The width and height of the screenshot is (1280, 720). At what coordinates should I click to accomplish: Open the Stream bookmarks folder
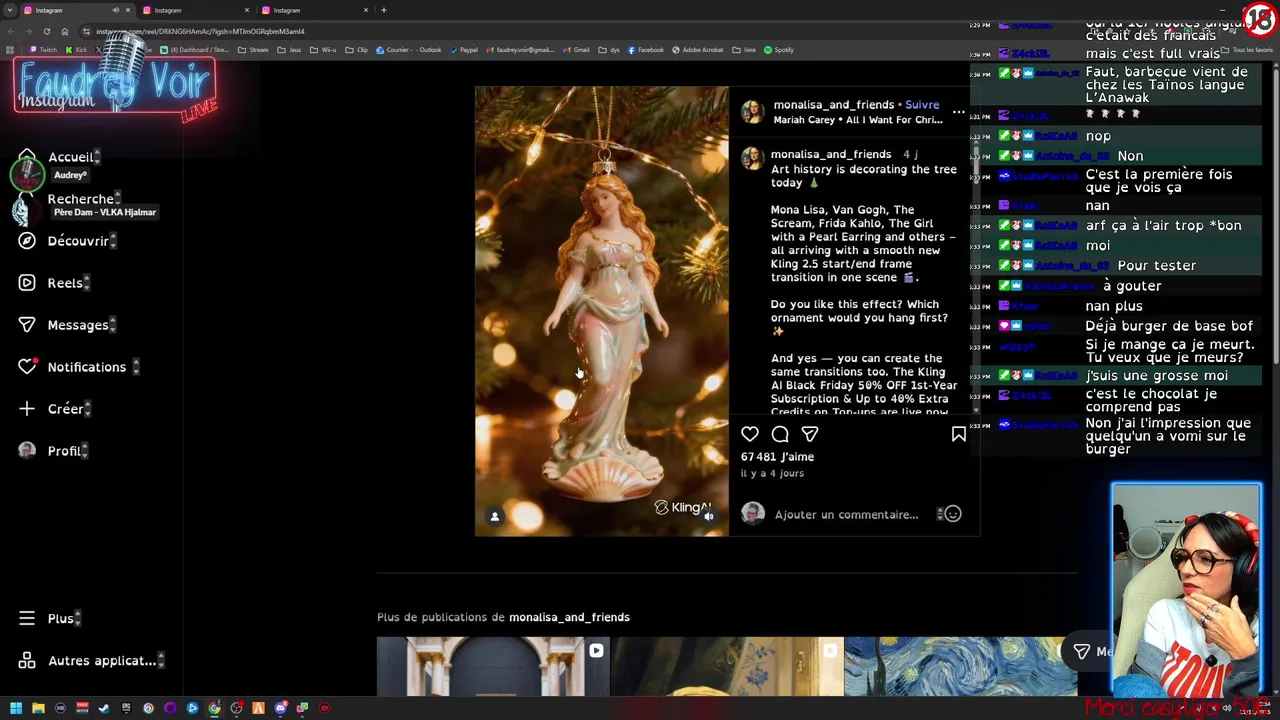pyautogui.click(x=253, y=50)
